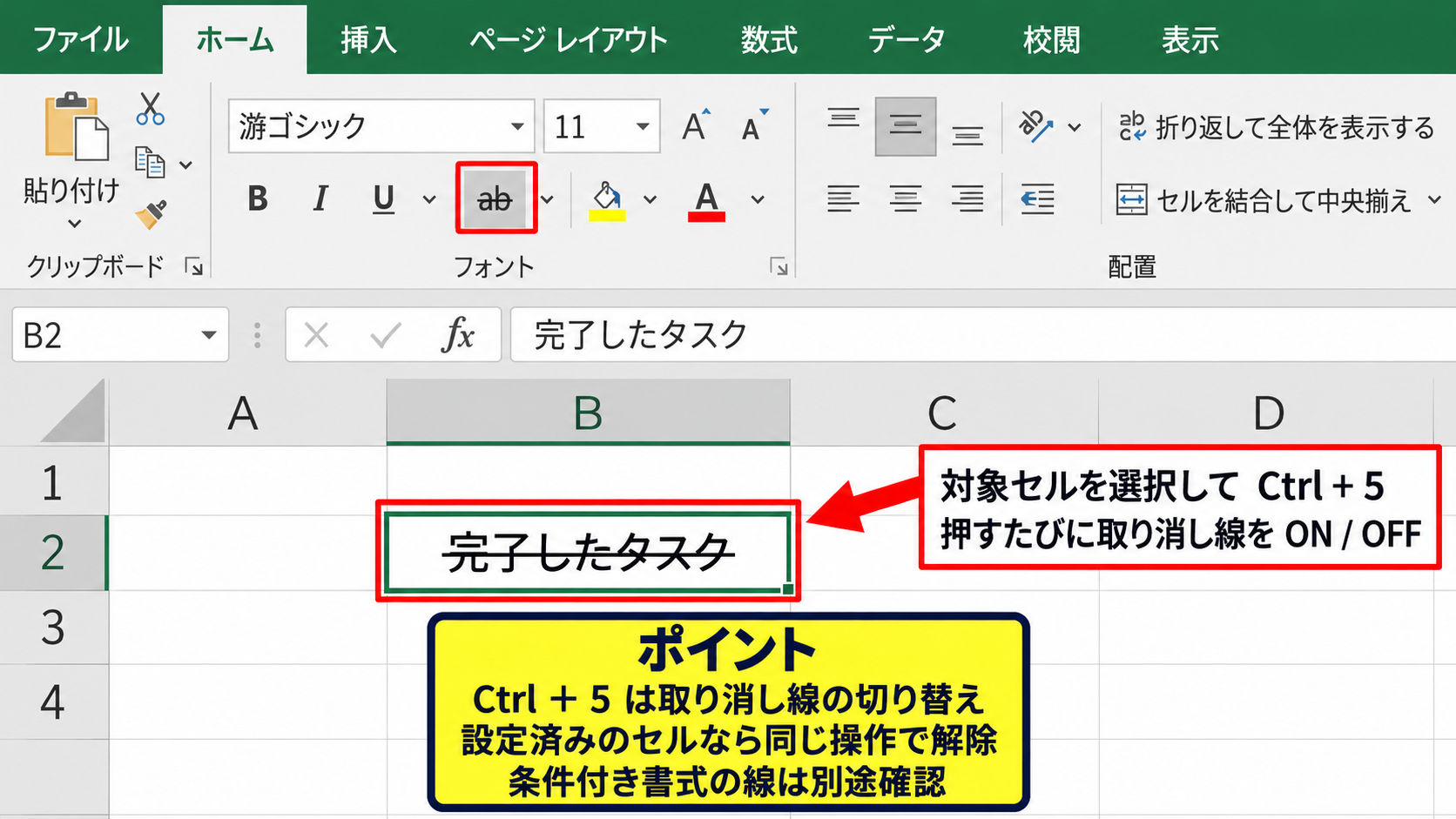Open the 校閲 tab

point(1052,40)
